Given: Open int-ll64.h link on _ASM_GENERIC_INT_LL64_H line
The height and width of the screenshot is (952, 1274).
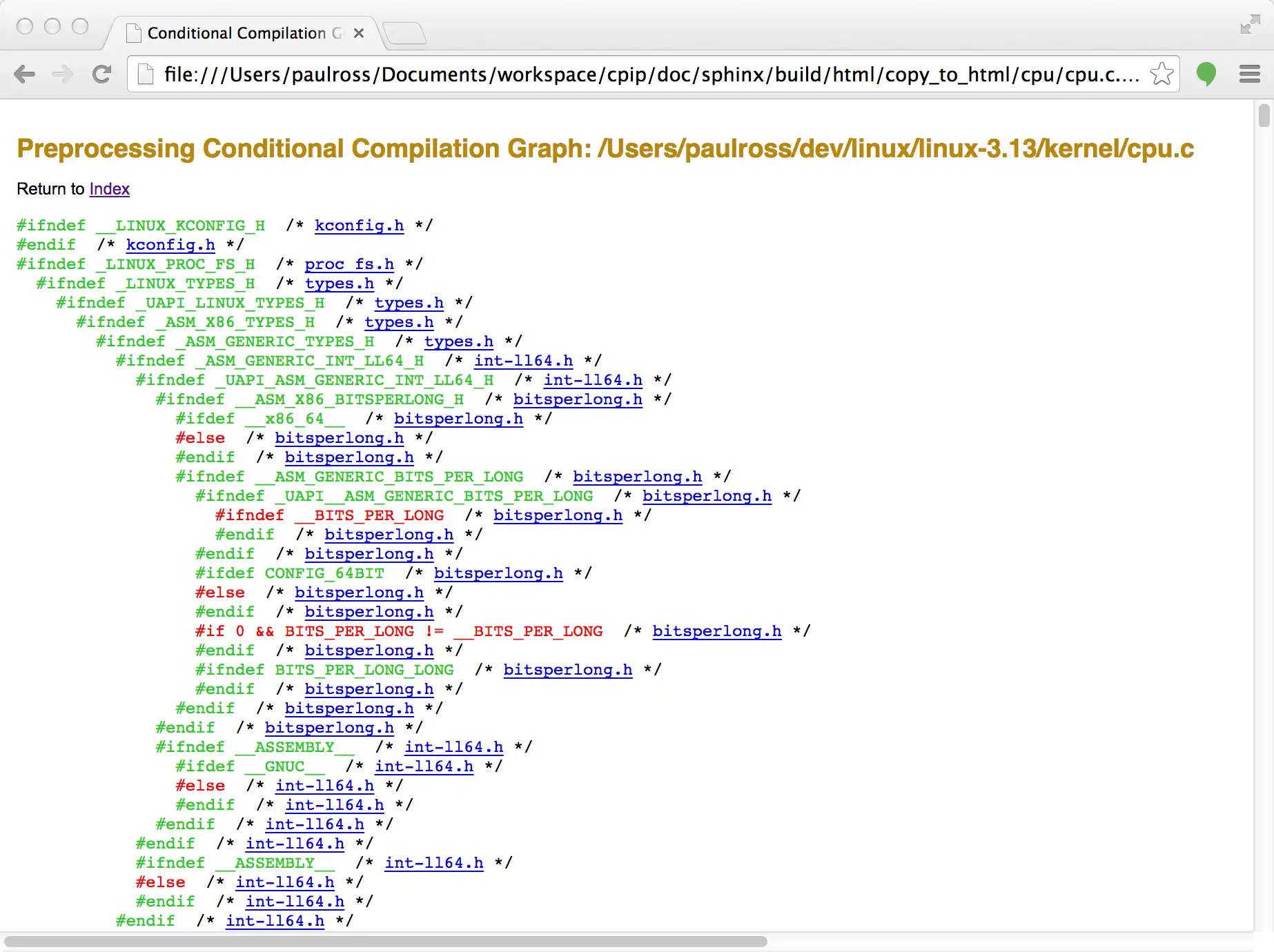Looking at the screenshot, I should (523, 361).
